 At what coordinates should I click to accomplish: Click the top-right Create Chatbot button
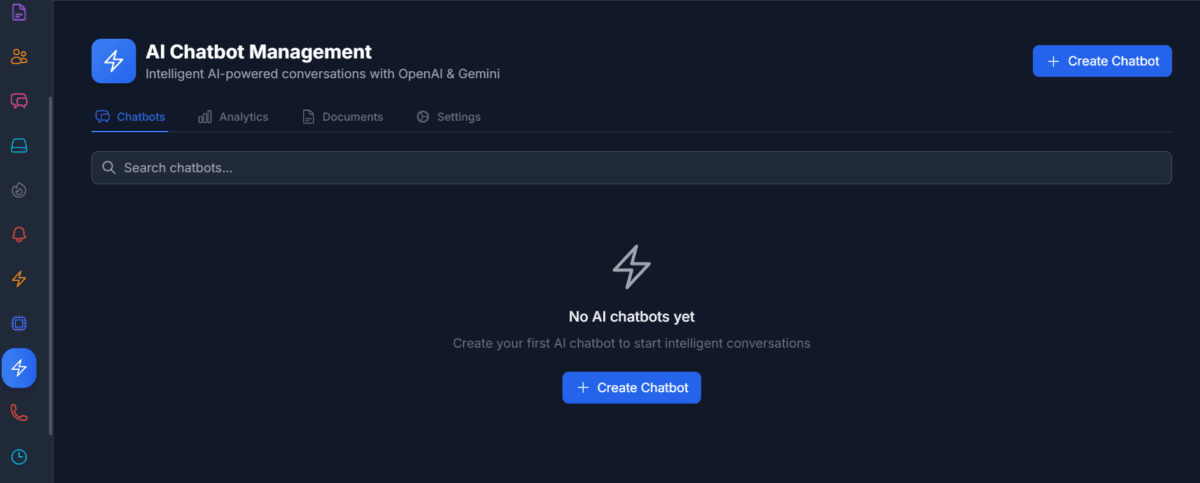coord(1102,61)
